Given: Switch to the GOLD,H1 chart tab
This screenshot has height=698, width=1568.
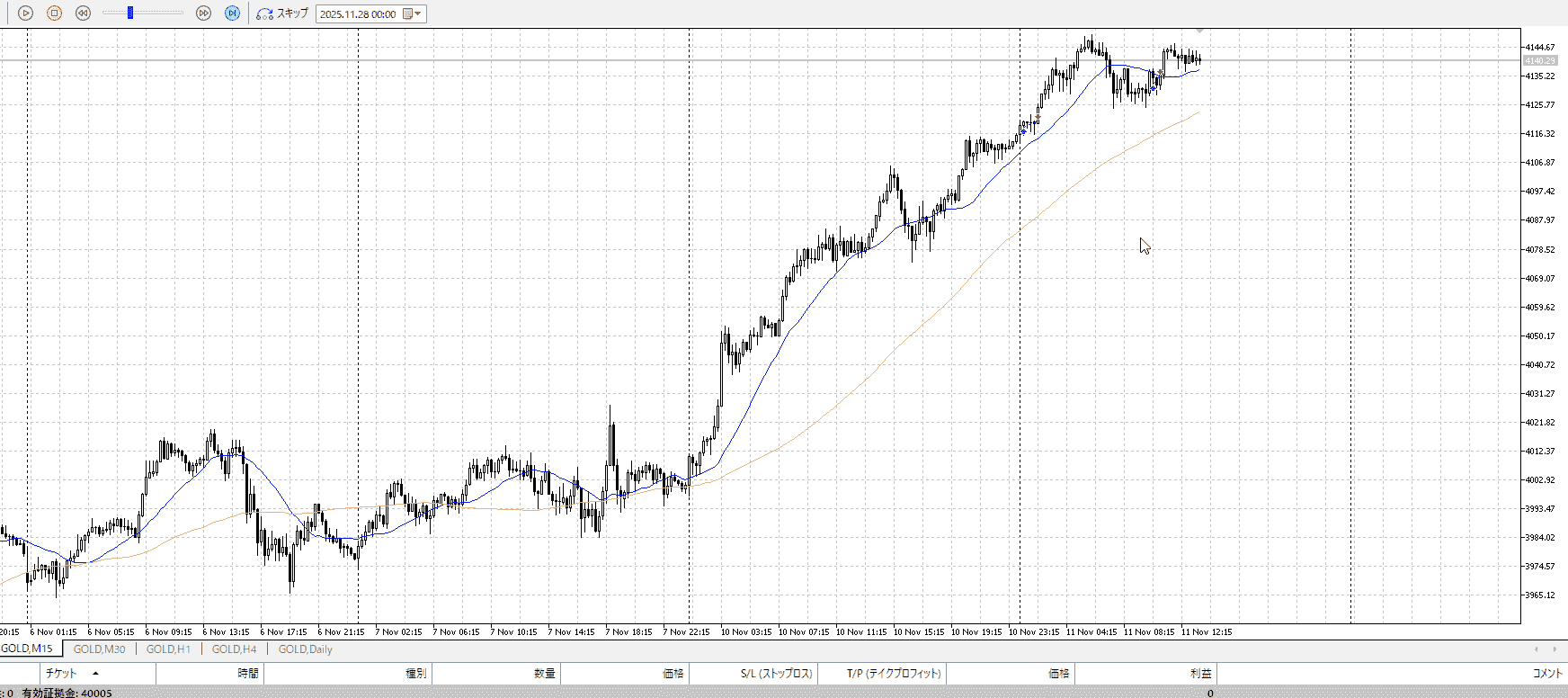Looking at the screenshot, I should coord(168,649).
